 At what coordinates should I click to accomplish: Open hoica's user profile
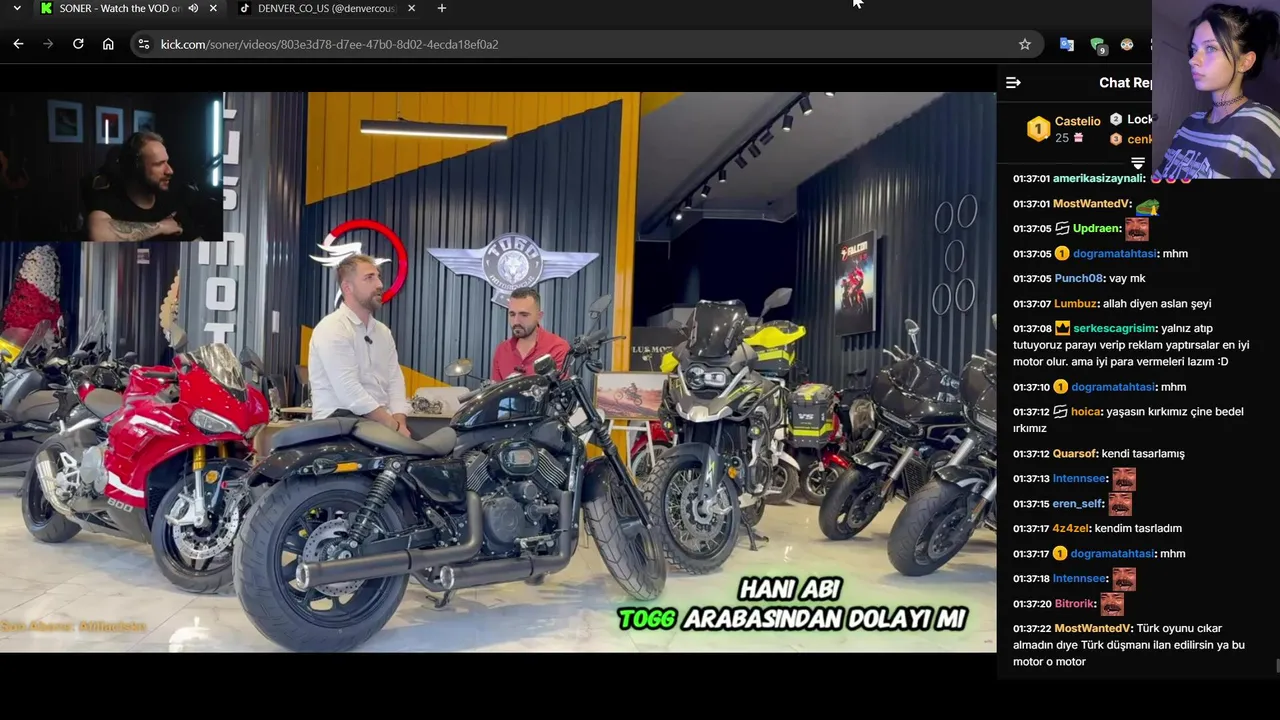(1086, 412)
